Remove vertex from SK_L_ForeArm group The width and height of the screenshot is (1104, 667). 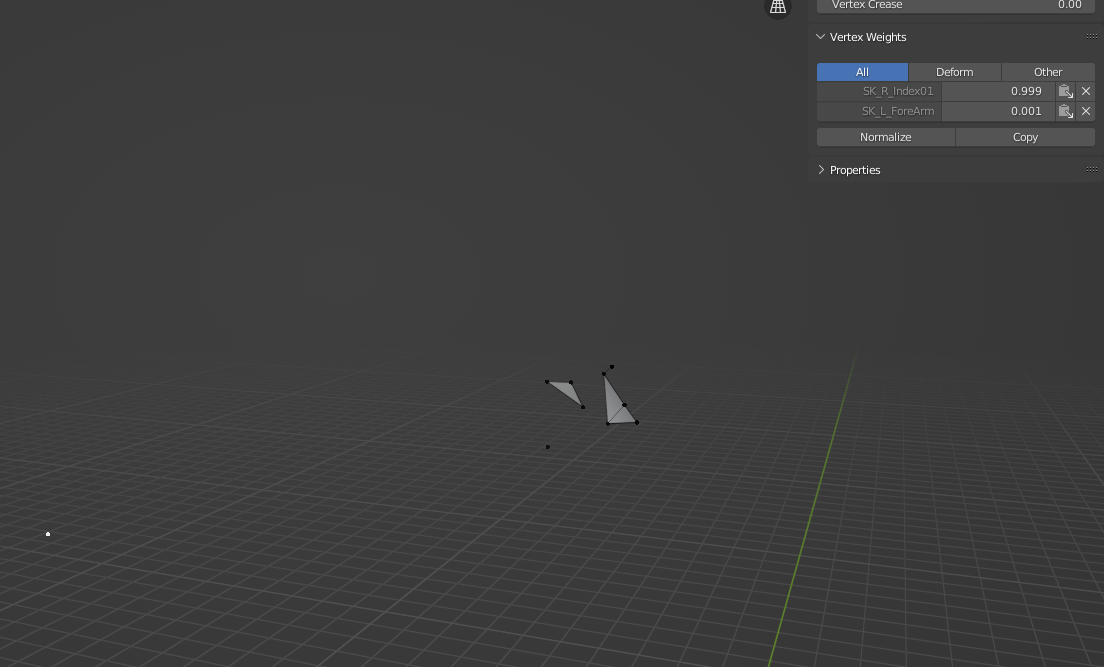point(1086,111)
